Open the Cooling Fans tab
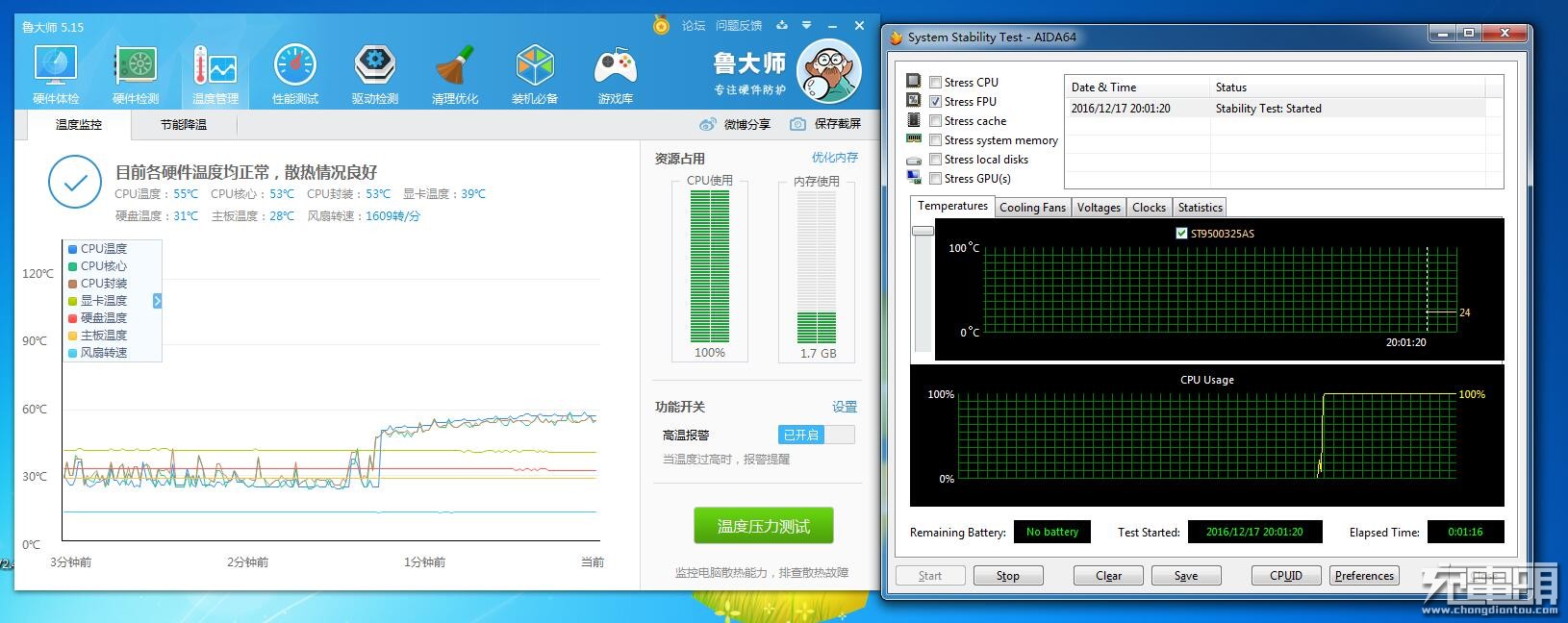1568x623 pixels. [1032, 208]
